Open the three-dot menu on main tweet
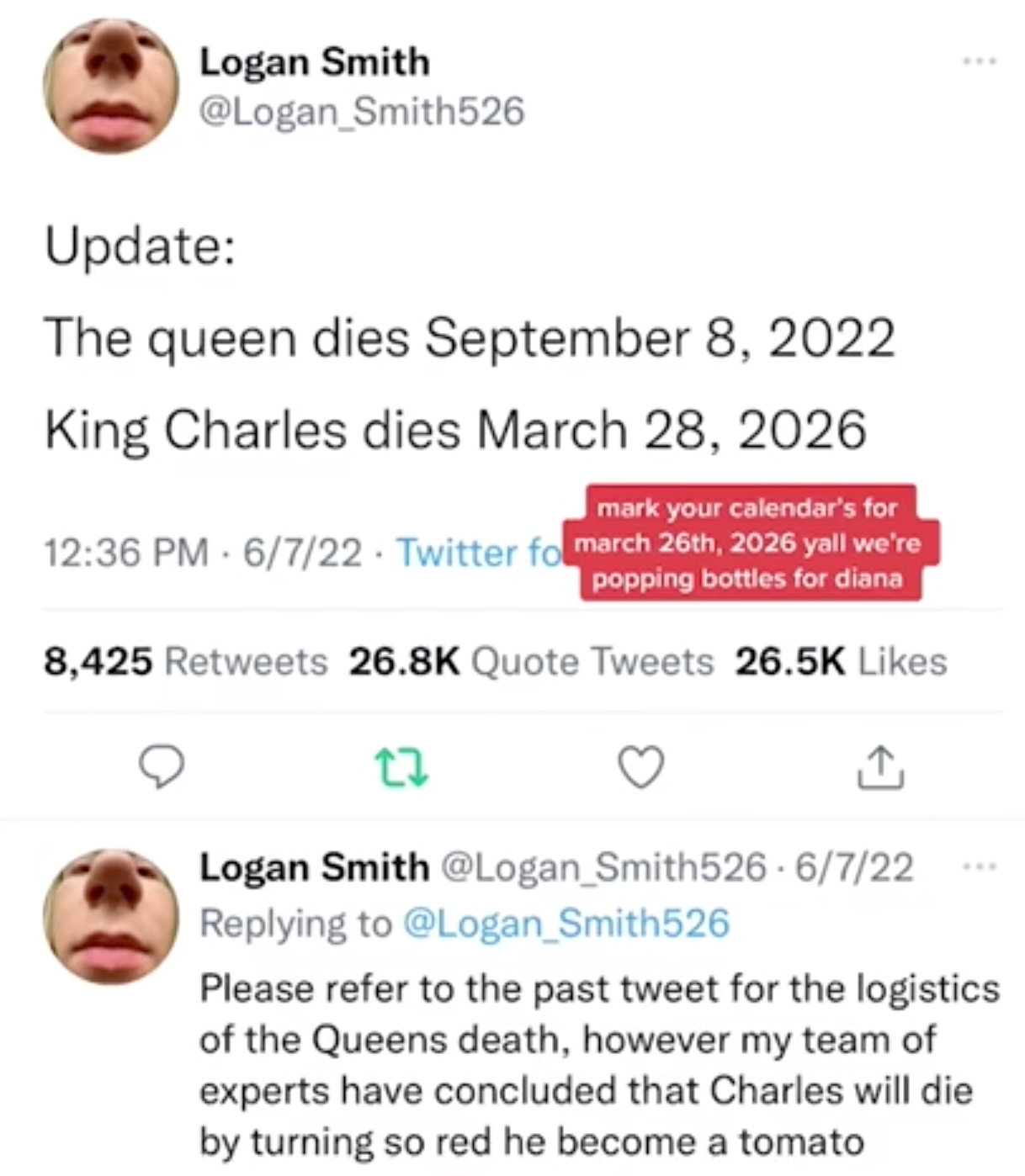 pos(980,61)
